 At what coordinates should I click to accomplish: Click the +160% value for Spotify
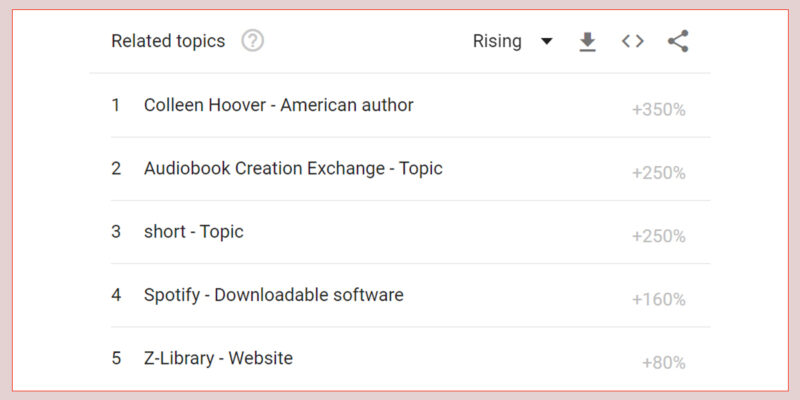click(x=659, y=299)
